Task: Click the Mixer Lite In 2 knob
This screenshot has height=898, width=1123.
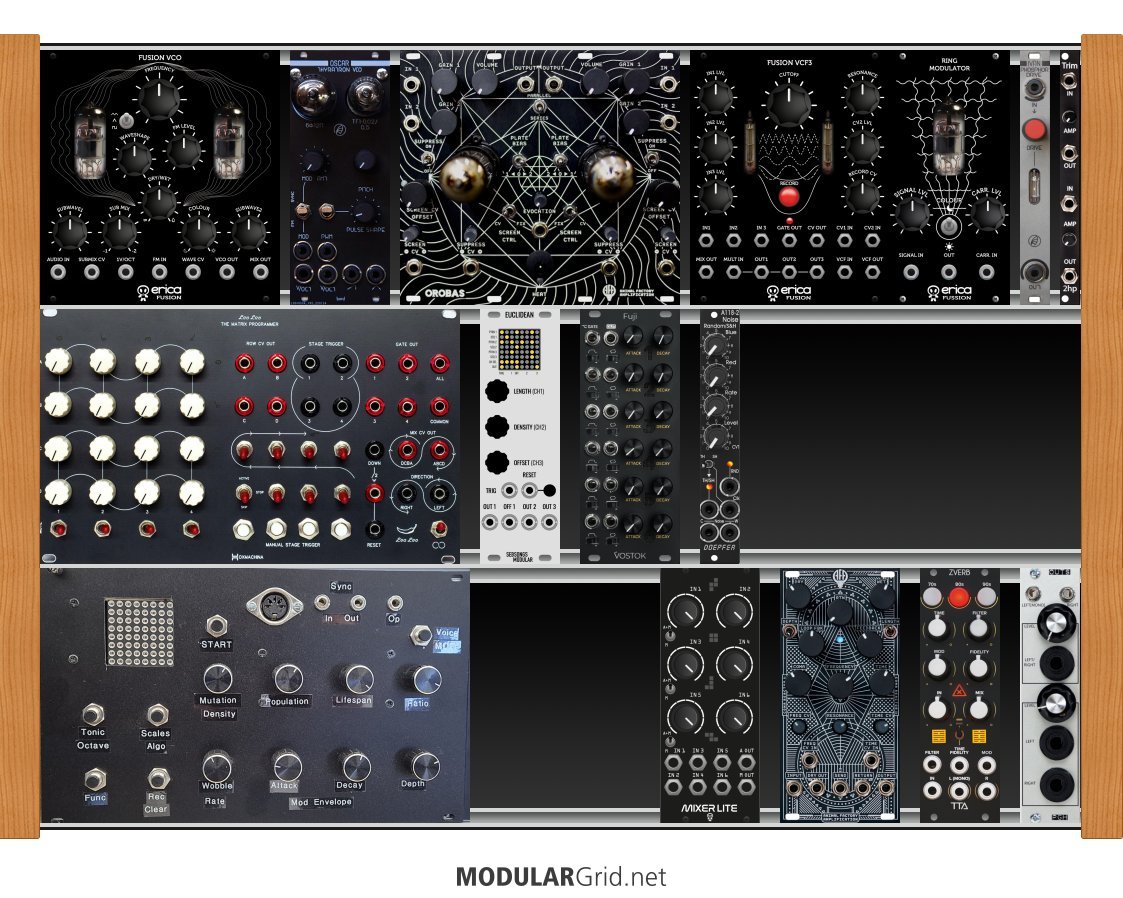Action: (733, 612)
